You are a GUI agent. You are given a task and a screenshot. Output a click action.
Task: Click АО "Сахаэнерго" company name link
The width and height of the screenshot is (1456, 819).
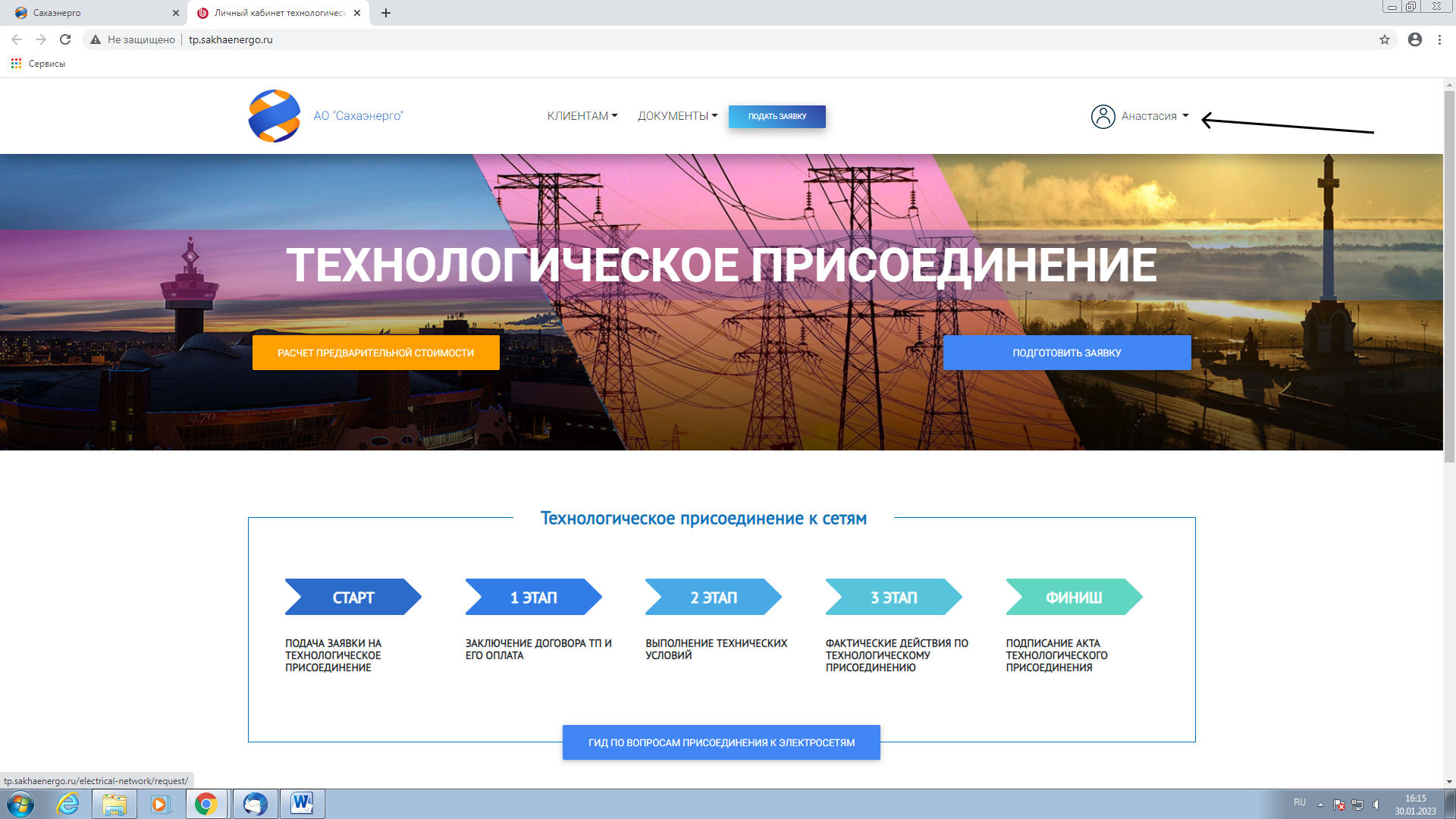(359, 116)
